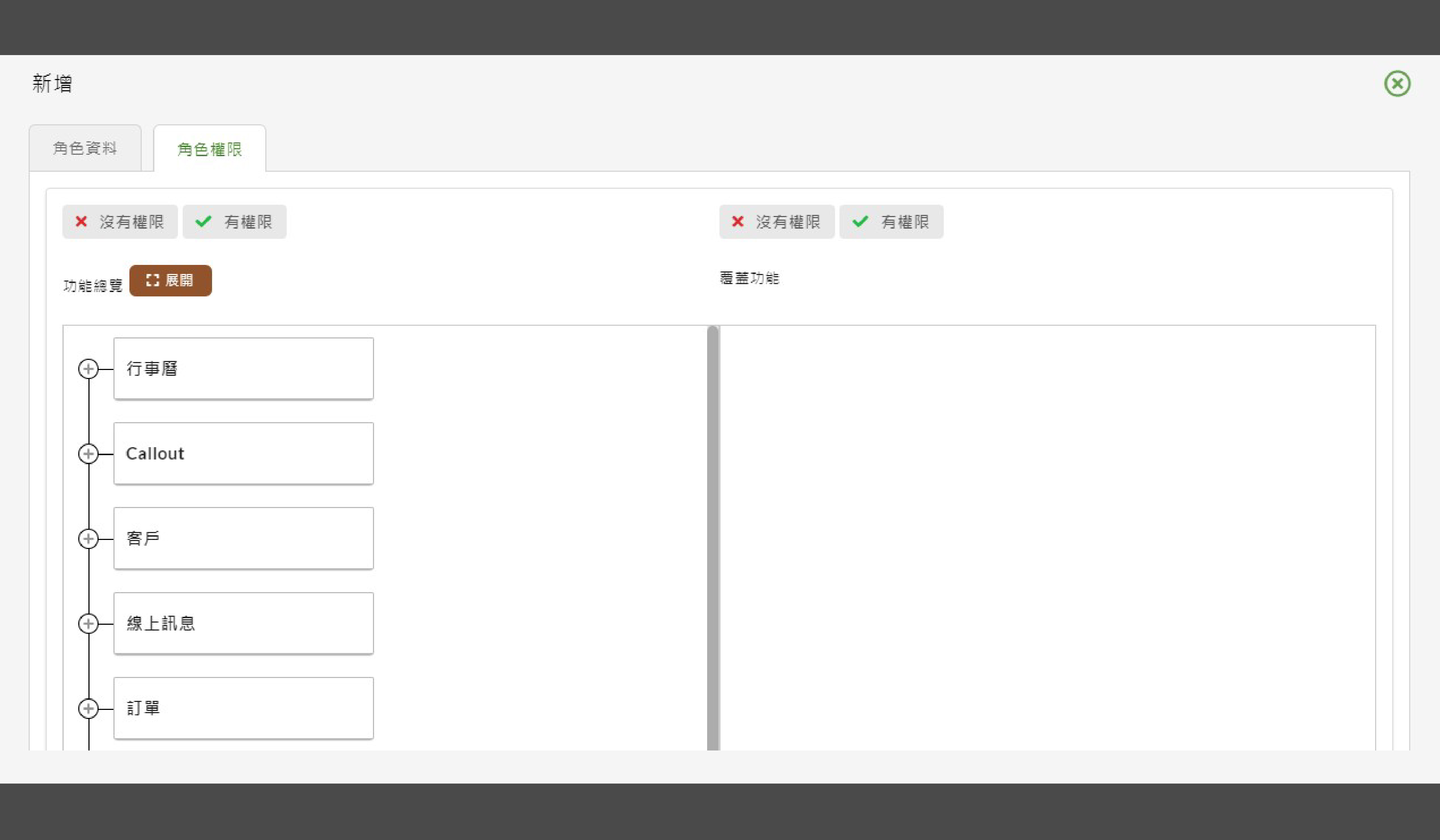This screenshot has width=1440, height=840.
Task: Click left 有權限 button with green check
Action: pos(234,222)
